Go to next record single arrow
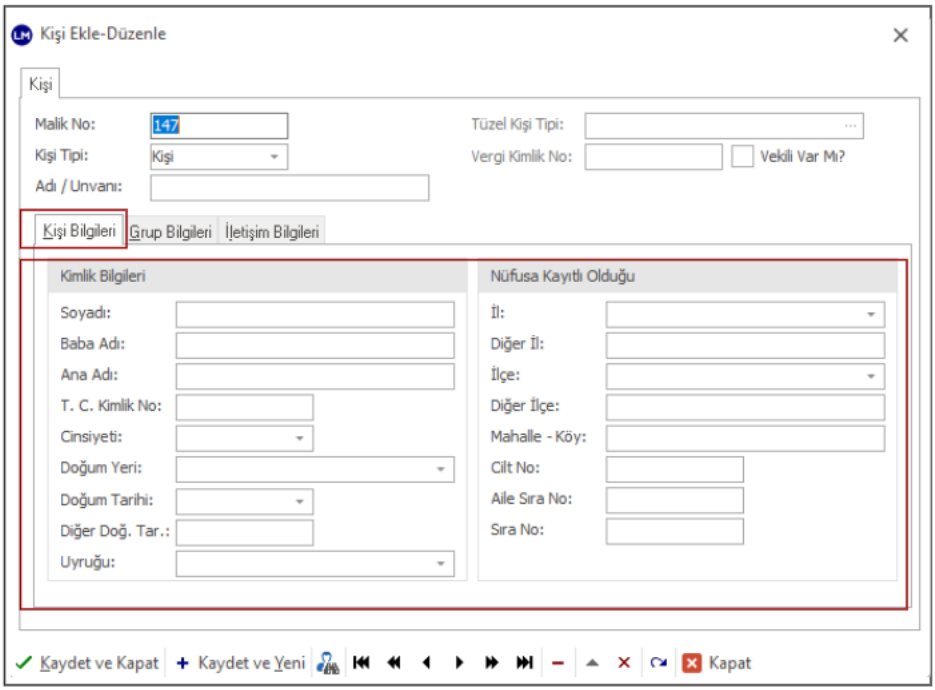The width and height of the screenshot is (935, 690). (x=459, y=663)
